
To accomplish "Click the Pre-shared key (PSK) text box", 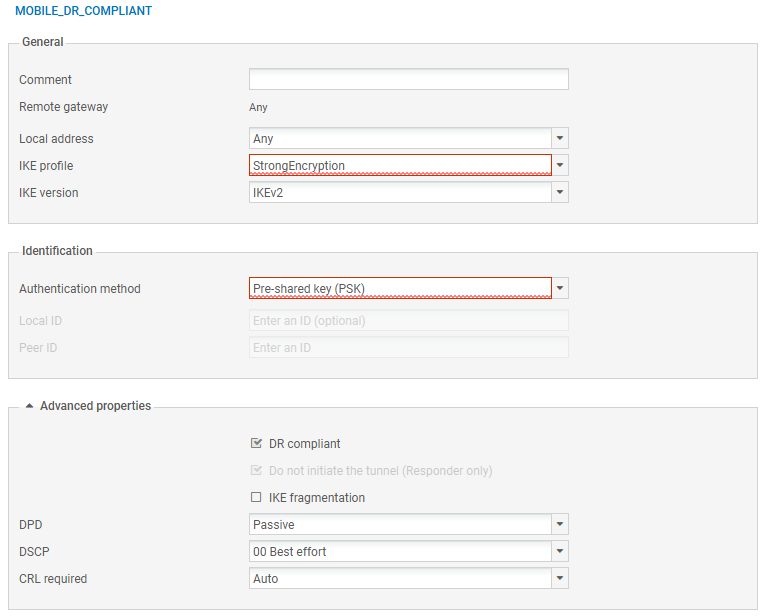I will pos(399,289).
